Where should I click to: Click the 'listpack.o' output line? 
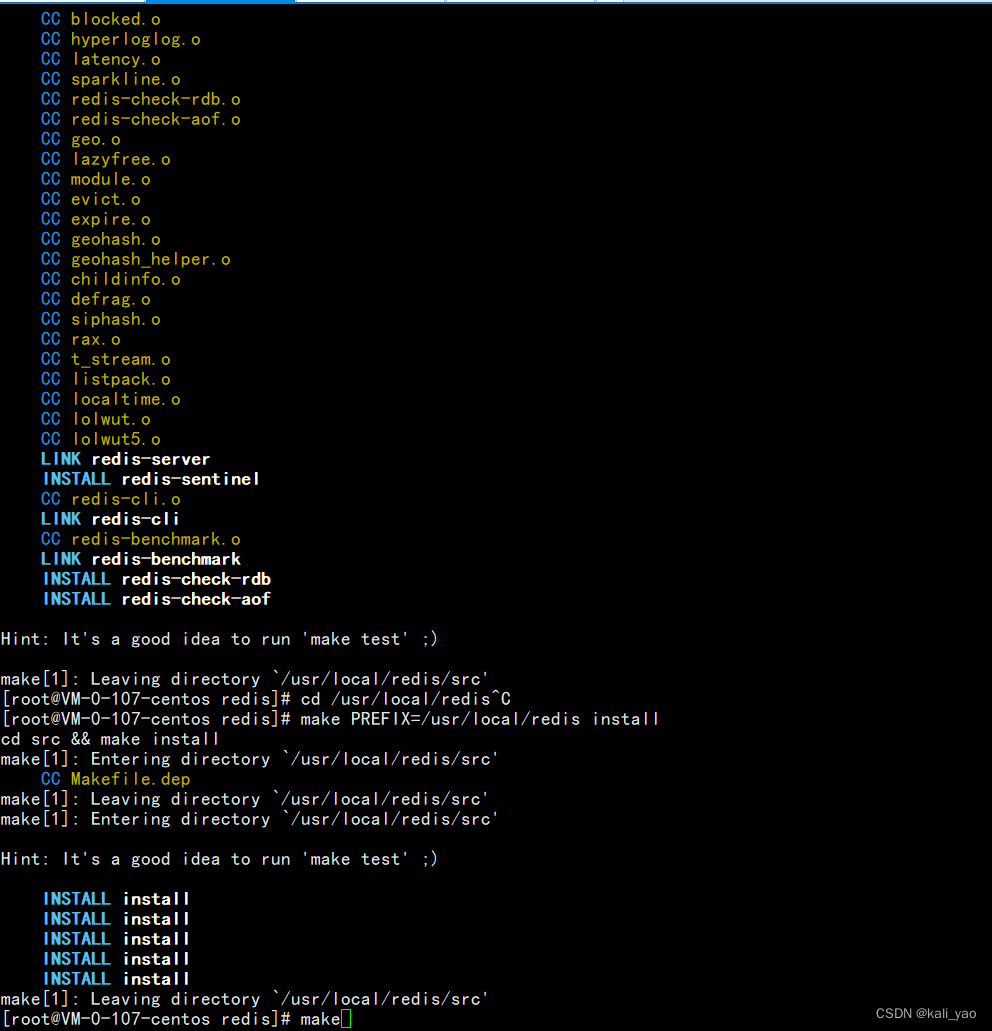click(x=106, y=379)
